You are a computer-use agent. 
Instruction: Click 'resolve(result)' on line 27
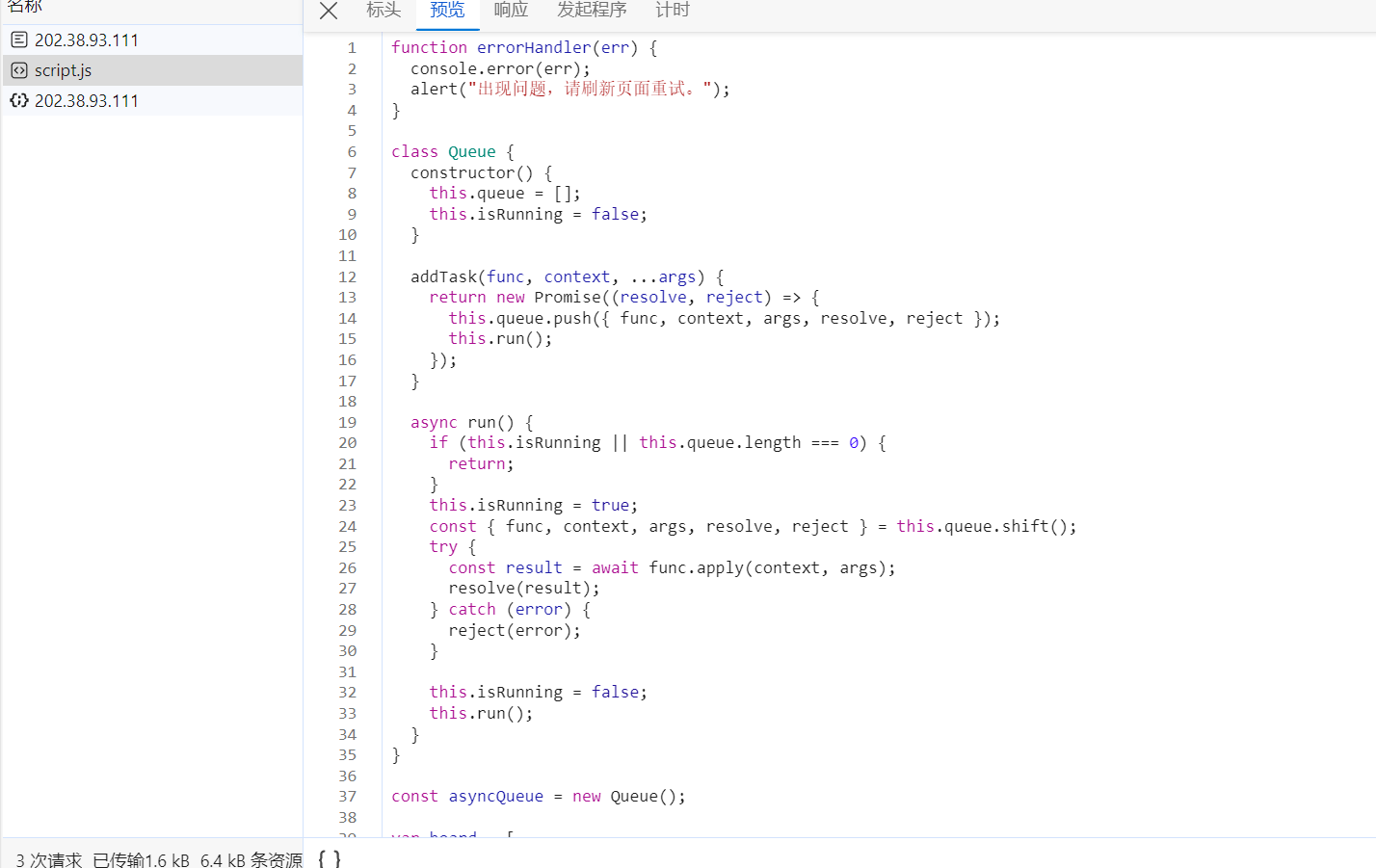(524, 588)
